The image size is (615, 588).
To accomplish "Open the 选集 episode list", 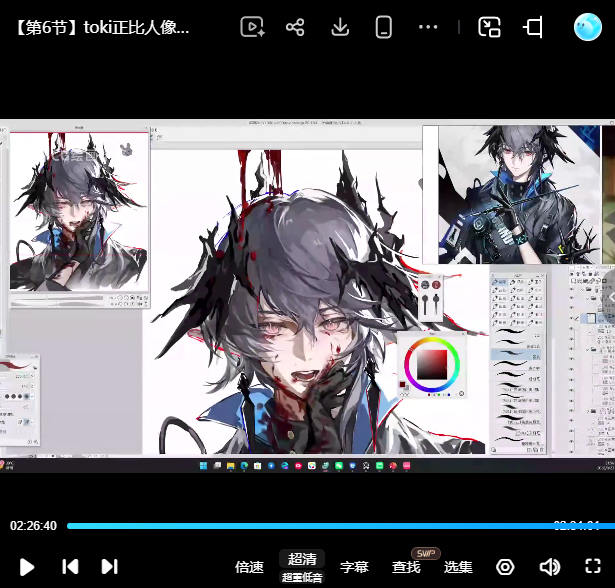I will [458, 567].
